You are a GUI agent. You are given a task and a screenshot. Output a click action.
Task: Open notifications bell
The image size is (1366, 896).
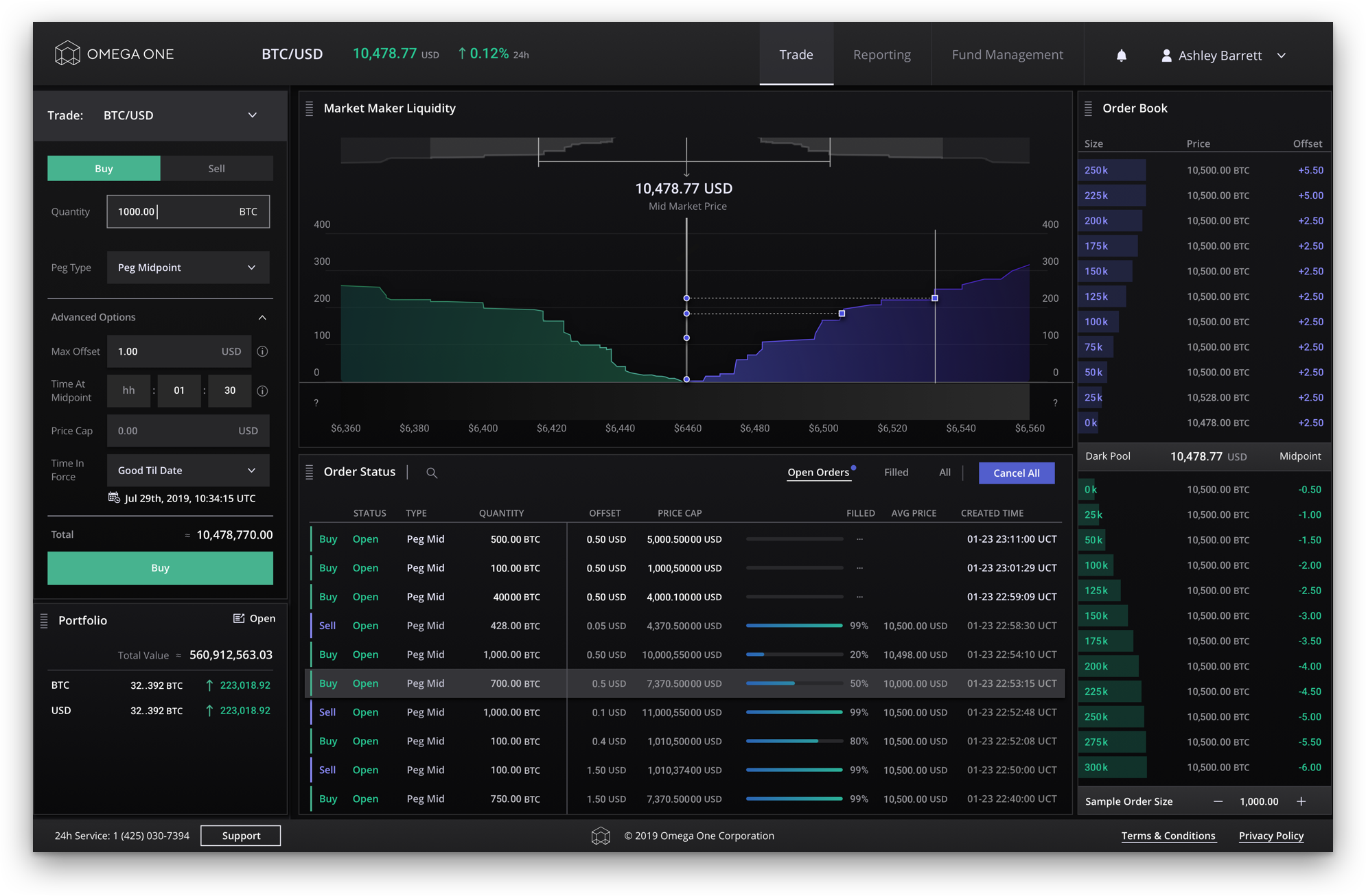1121,55
